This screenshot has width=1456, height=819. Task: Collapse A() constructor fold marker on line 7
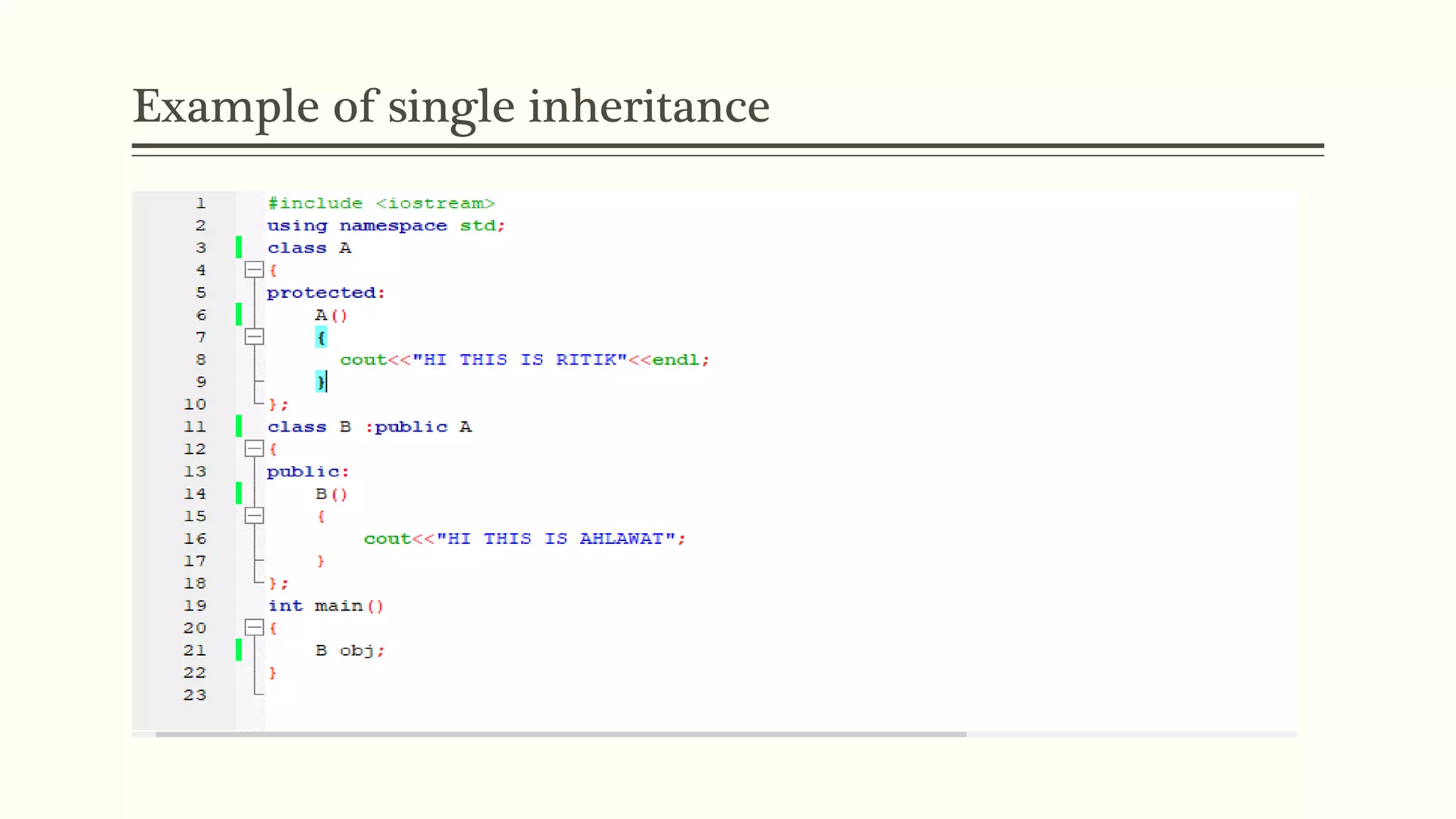(x=254, y=337)
